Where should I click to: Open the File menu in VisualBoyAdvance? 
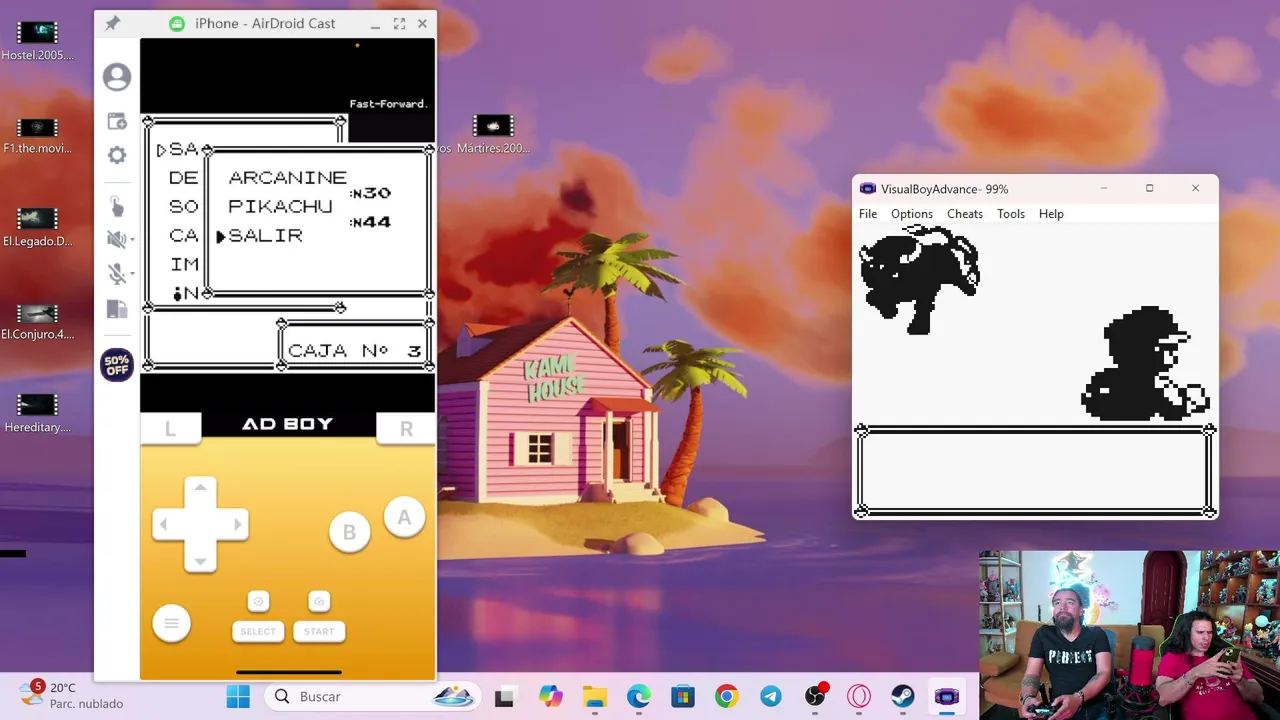coord(868,214)
